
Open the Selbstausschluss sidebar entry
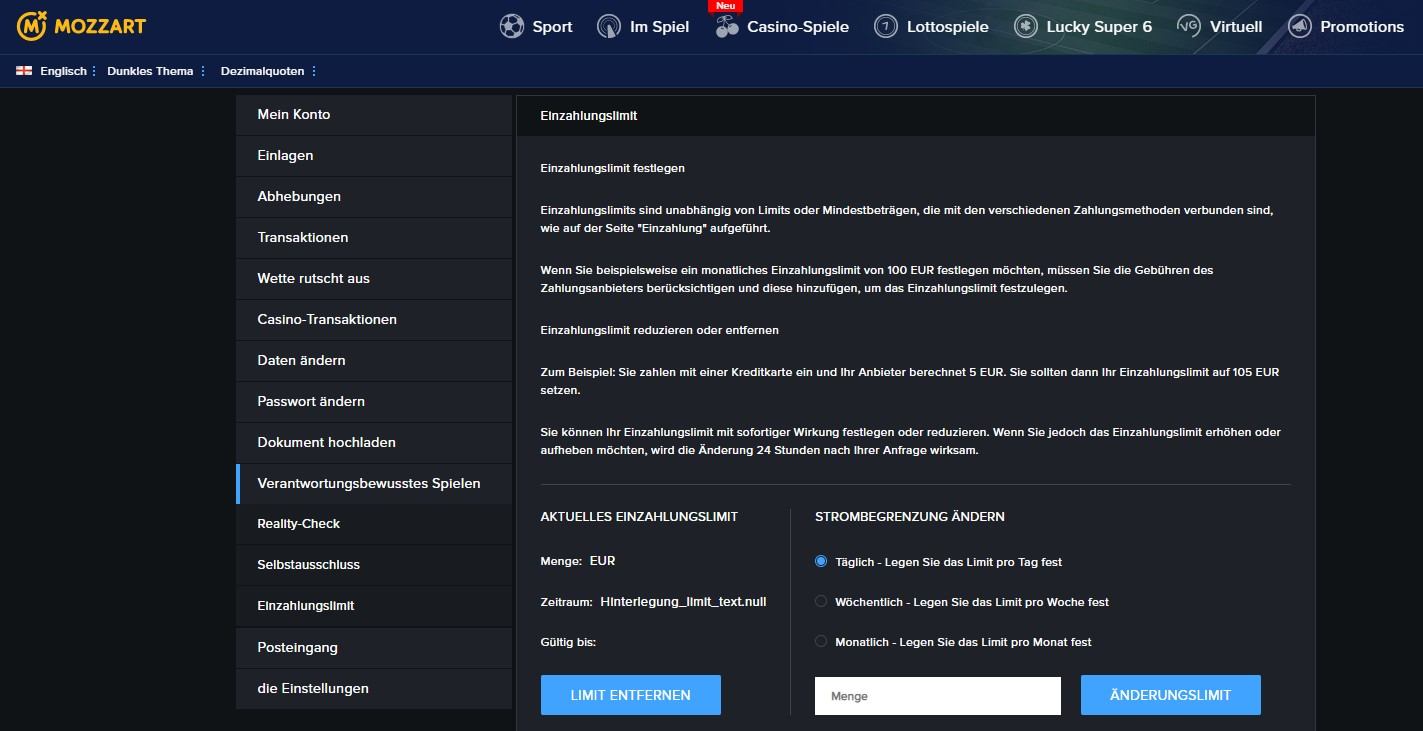point(308,565)
